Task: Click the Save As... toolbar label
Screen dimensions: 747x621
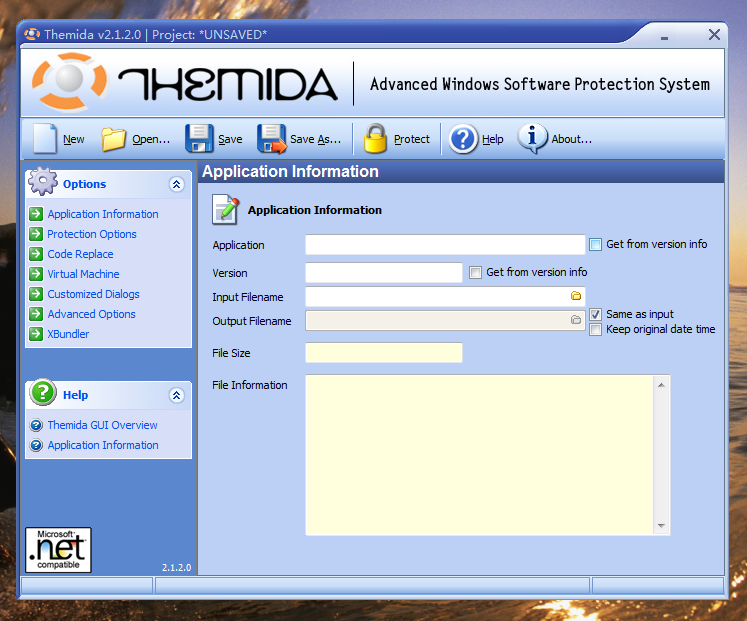Action: (x=315, y=139)
